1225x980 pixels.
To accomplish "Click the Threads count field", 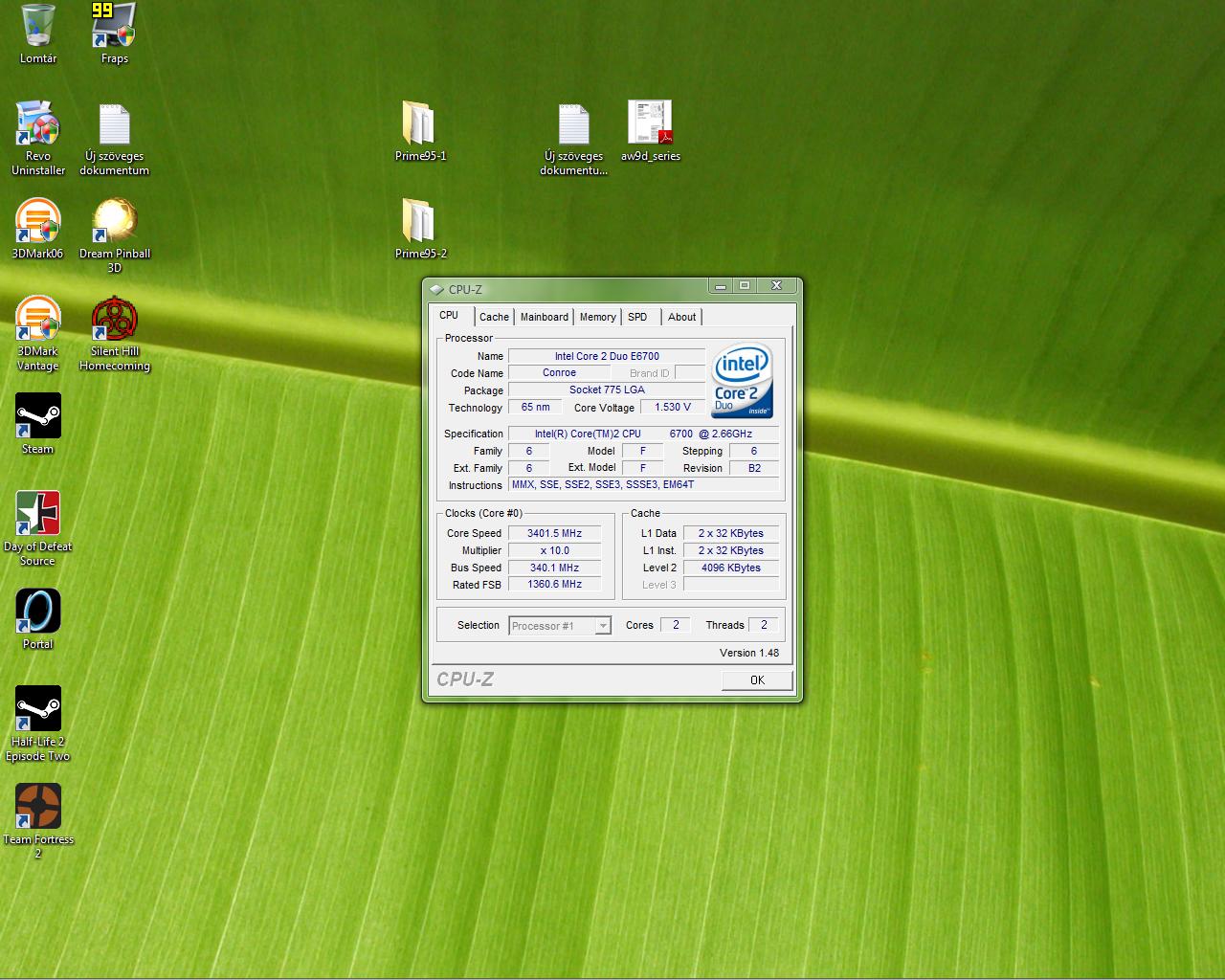I will [x=763, y=625].
